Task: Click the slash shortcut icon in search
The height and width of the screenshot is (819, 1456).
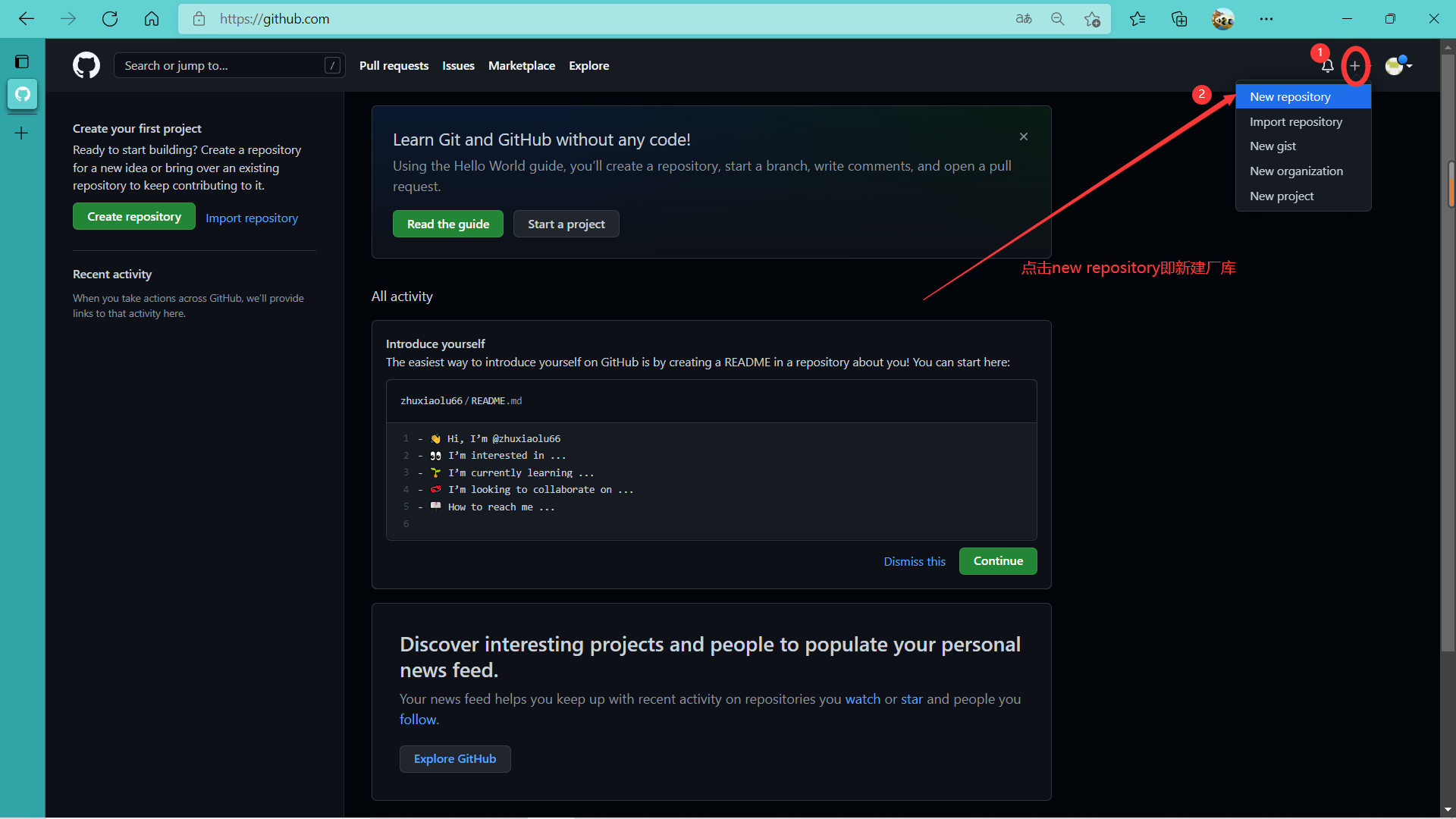Action: pos(332,65)
